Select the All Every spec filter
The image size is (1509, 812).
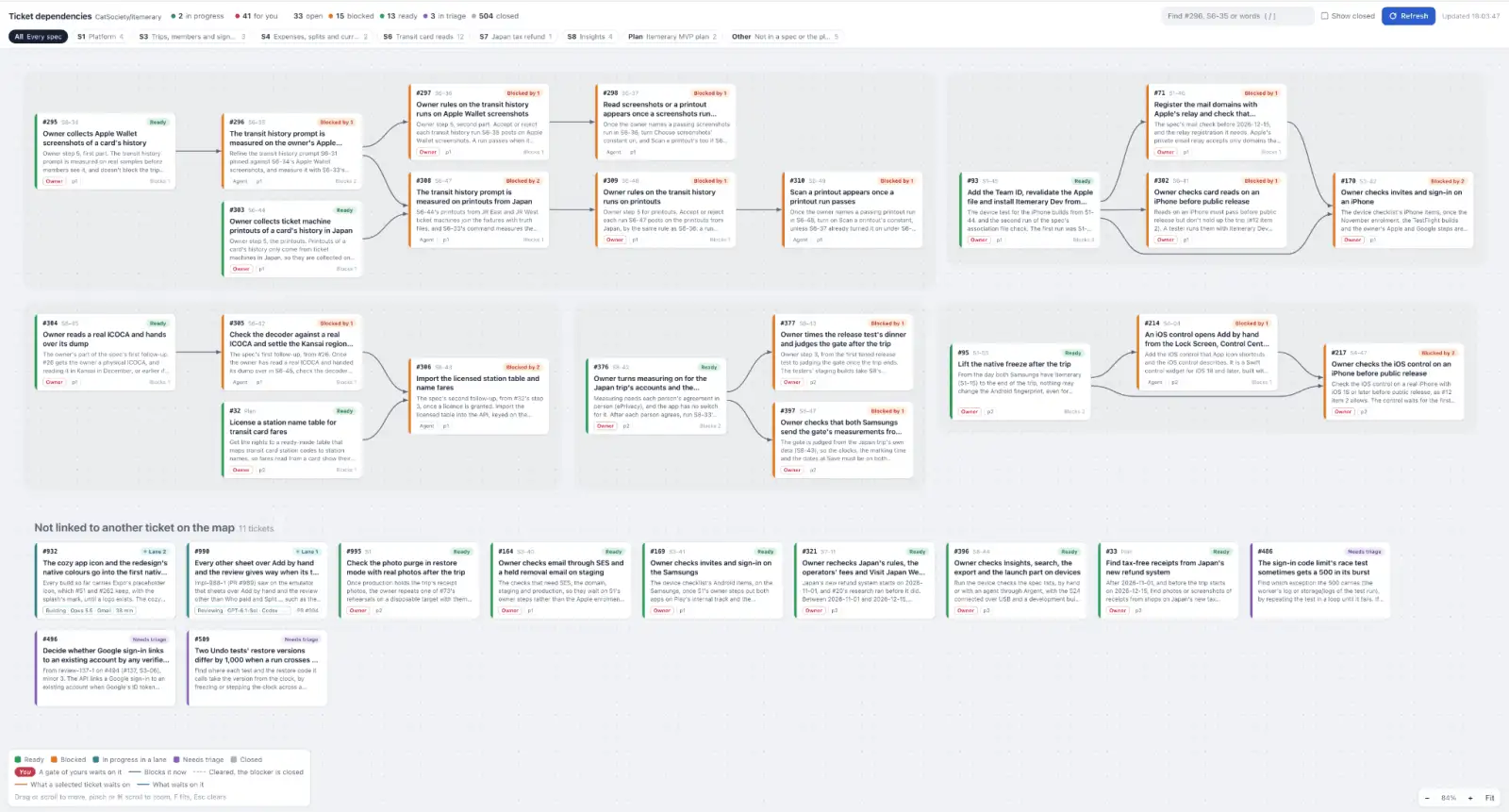pos(38,37)
